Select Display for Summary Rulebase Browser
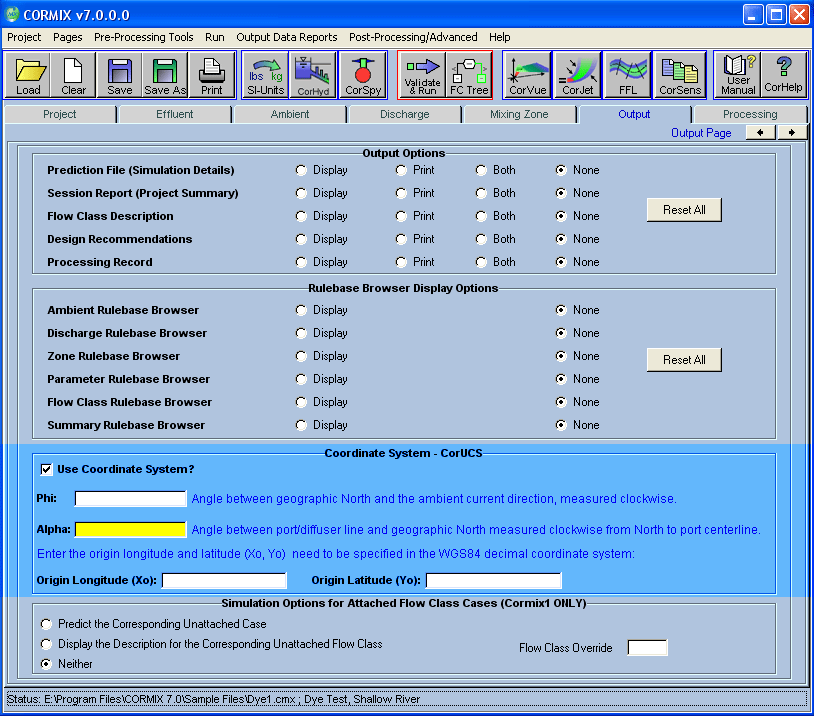Screen dimensions: 814x716 click(301, 425)
